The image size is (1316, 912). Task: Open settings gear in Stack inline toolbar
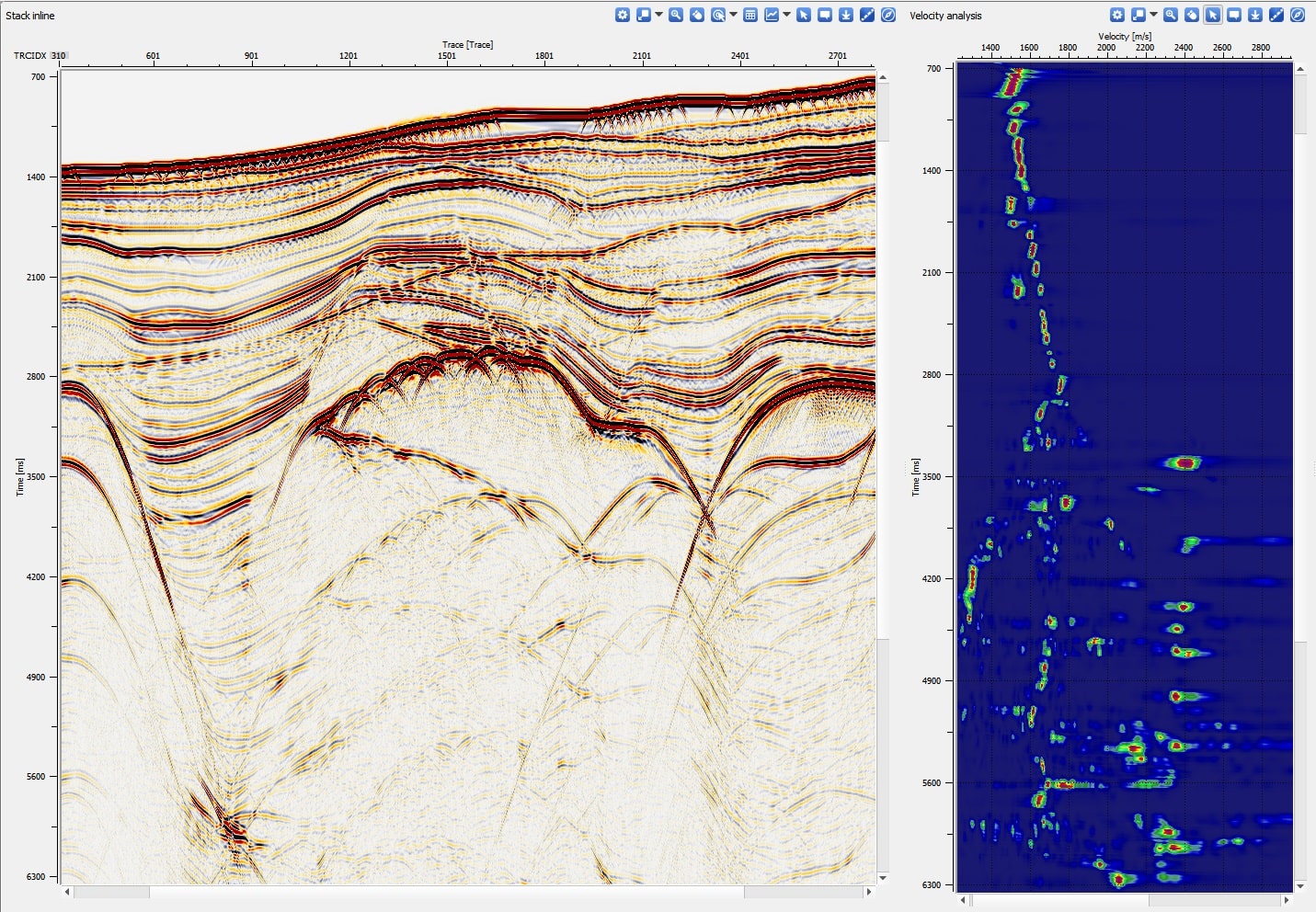tap(623, 15)
